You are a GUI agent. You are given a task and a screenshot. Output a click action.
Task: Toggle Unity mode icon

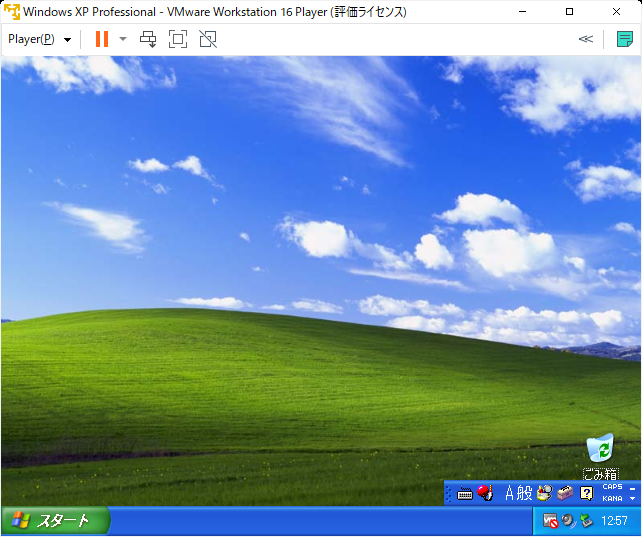(x=208, y=39)
